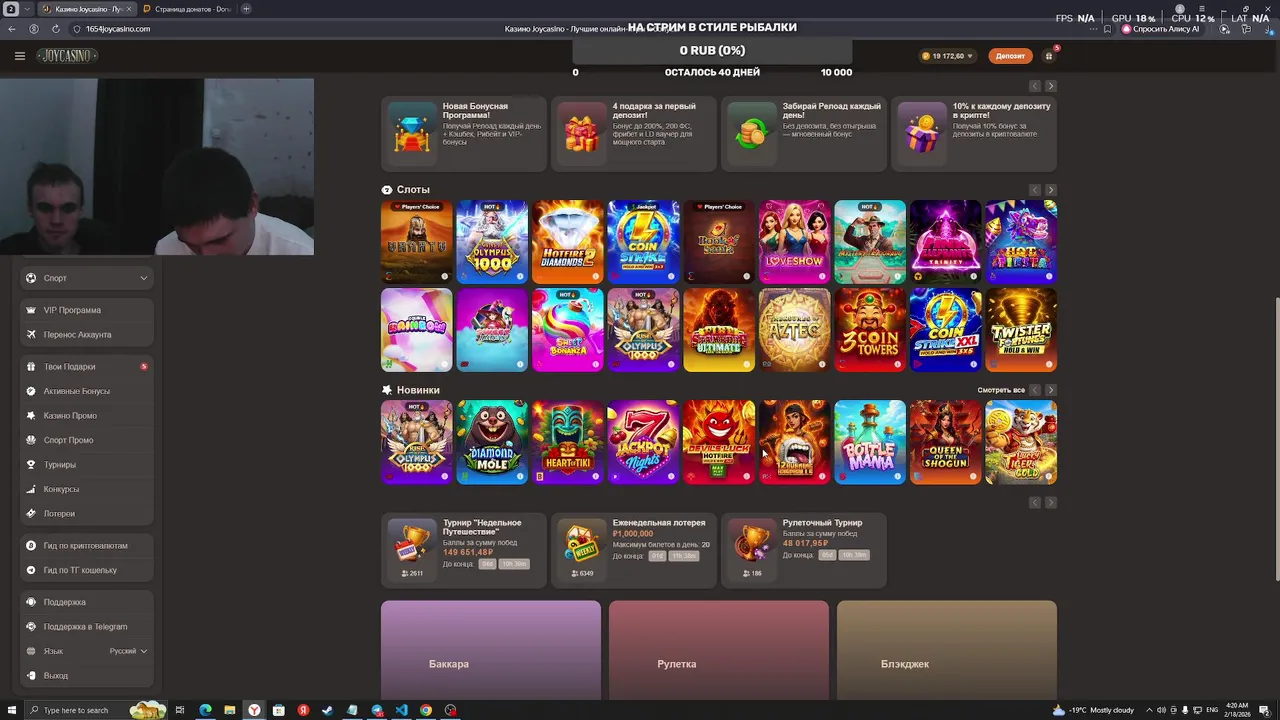This screenshot has height=720, width=1280.
Task: Open Спорт Промо sidebar item
Action: [87, 440]
